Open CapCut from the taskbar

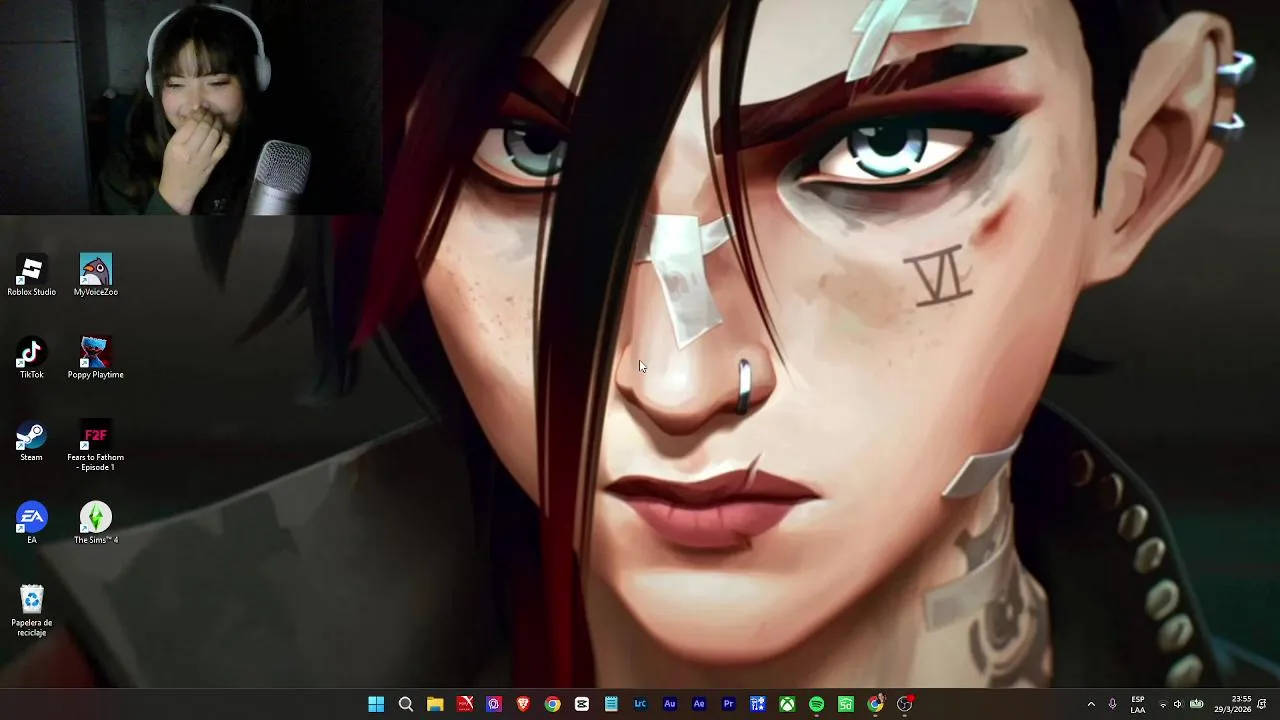point(581,704)
